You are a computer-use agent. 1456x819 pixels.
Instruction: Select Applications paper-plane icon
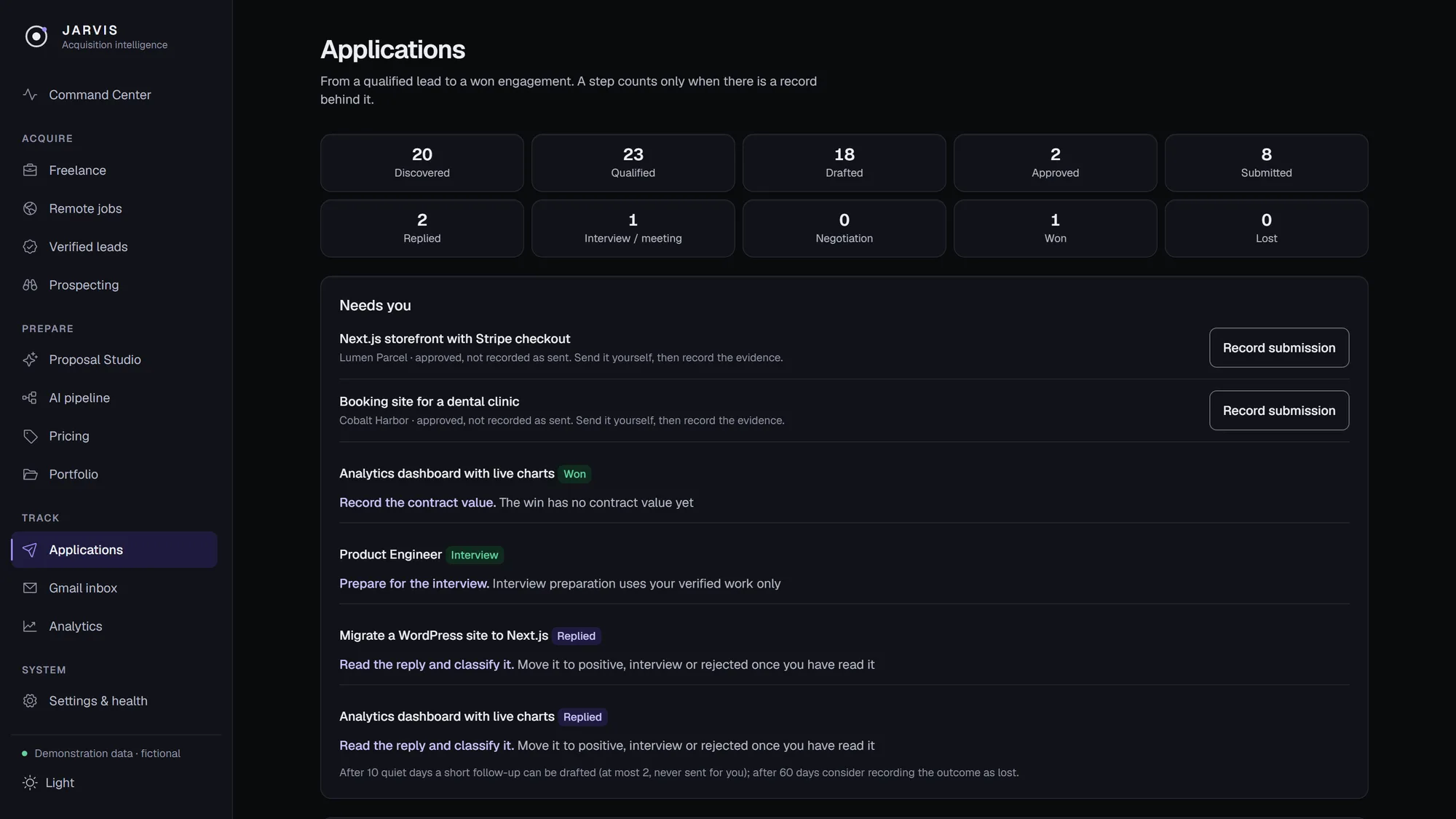30,550
